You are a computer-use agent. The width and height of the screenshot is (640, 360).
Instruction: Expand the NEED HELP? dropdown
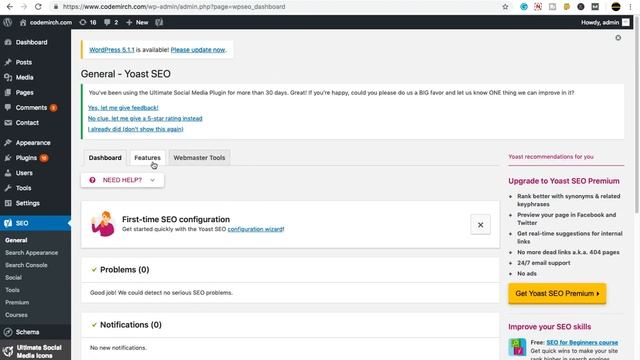[122, 180]
